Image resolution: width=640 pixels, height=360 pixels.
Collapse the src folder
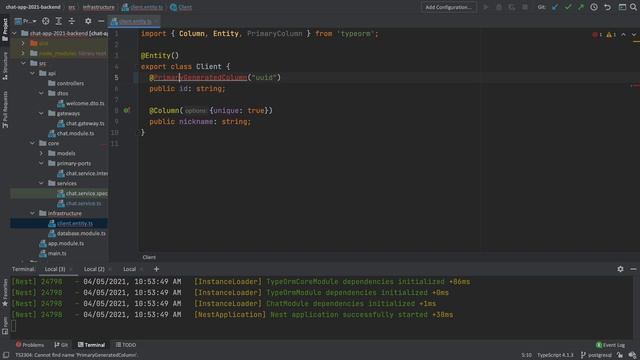point(23,63)
